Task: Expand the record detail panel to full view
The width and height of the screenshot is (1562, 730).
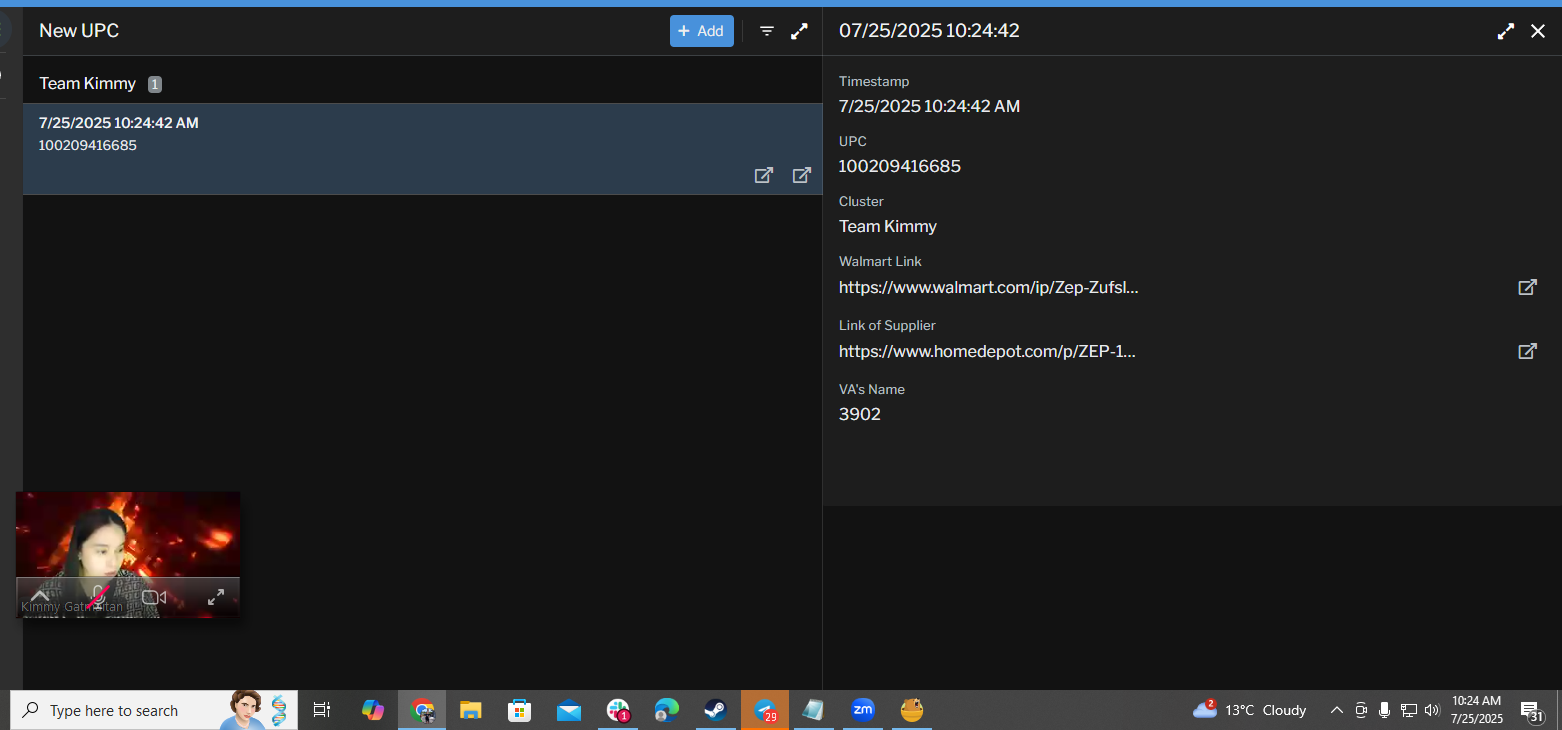Action: tap(1505, 31)
